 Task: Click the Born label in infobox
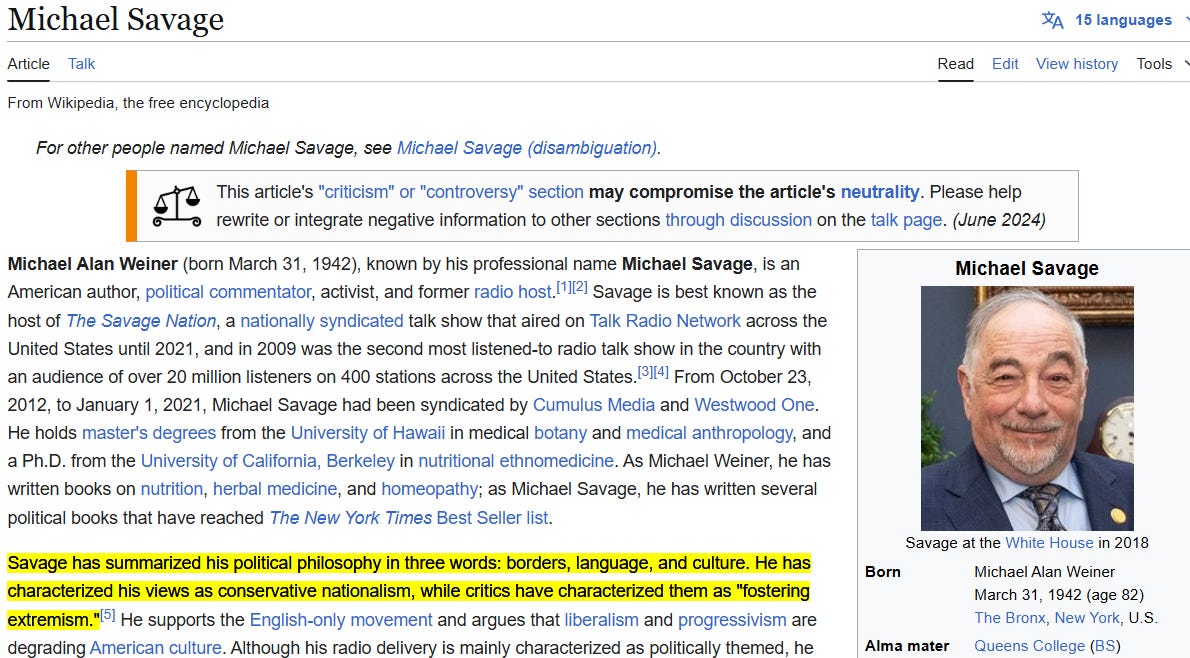[x=883, y=571]
